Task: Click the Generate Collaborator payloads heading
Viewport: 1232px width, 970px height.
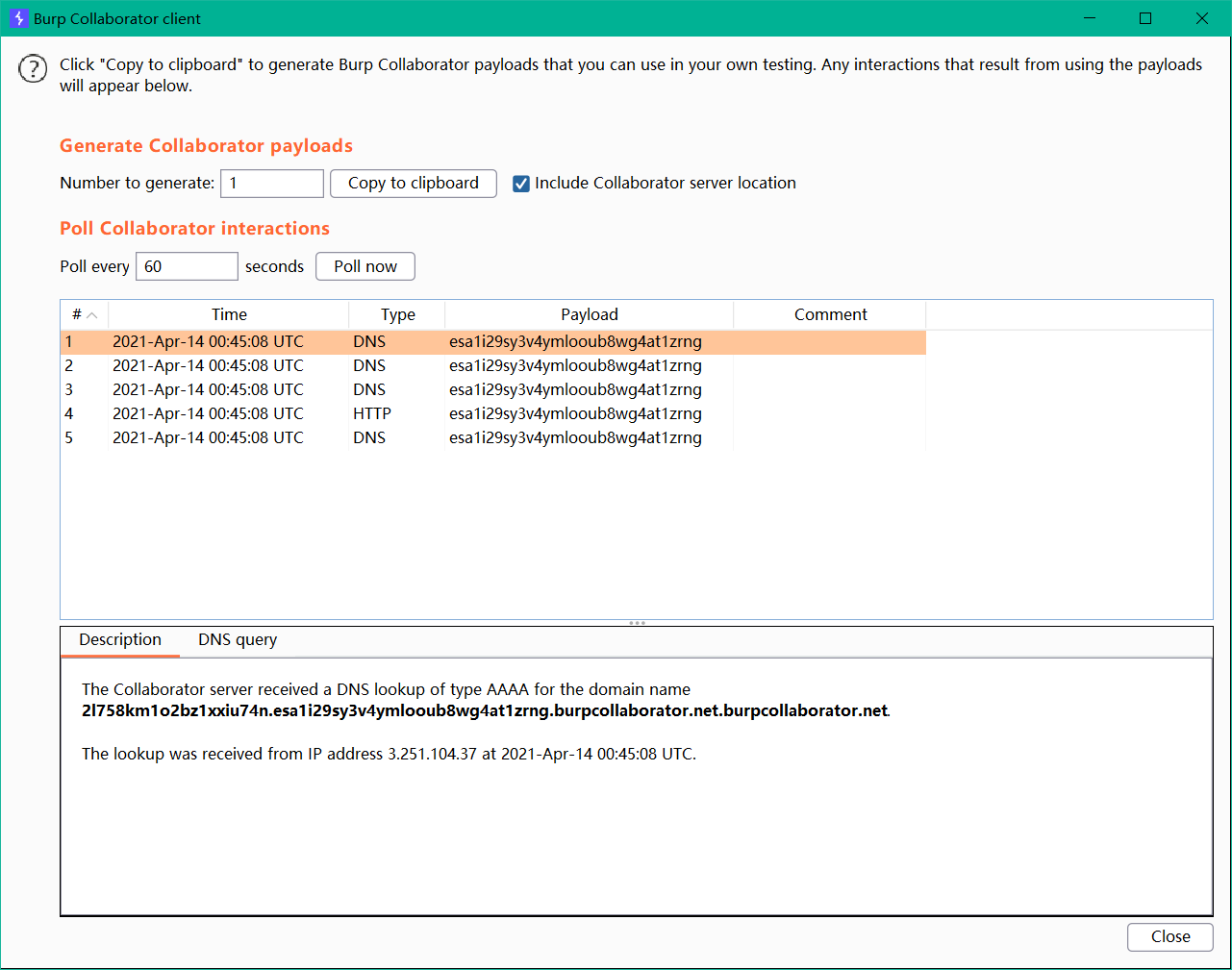Action: point(206,146)
